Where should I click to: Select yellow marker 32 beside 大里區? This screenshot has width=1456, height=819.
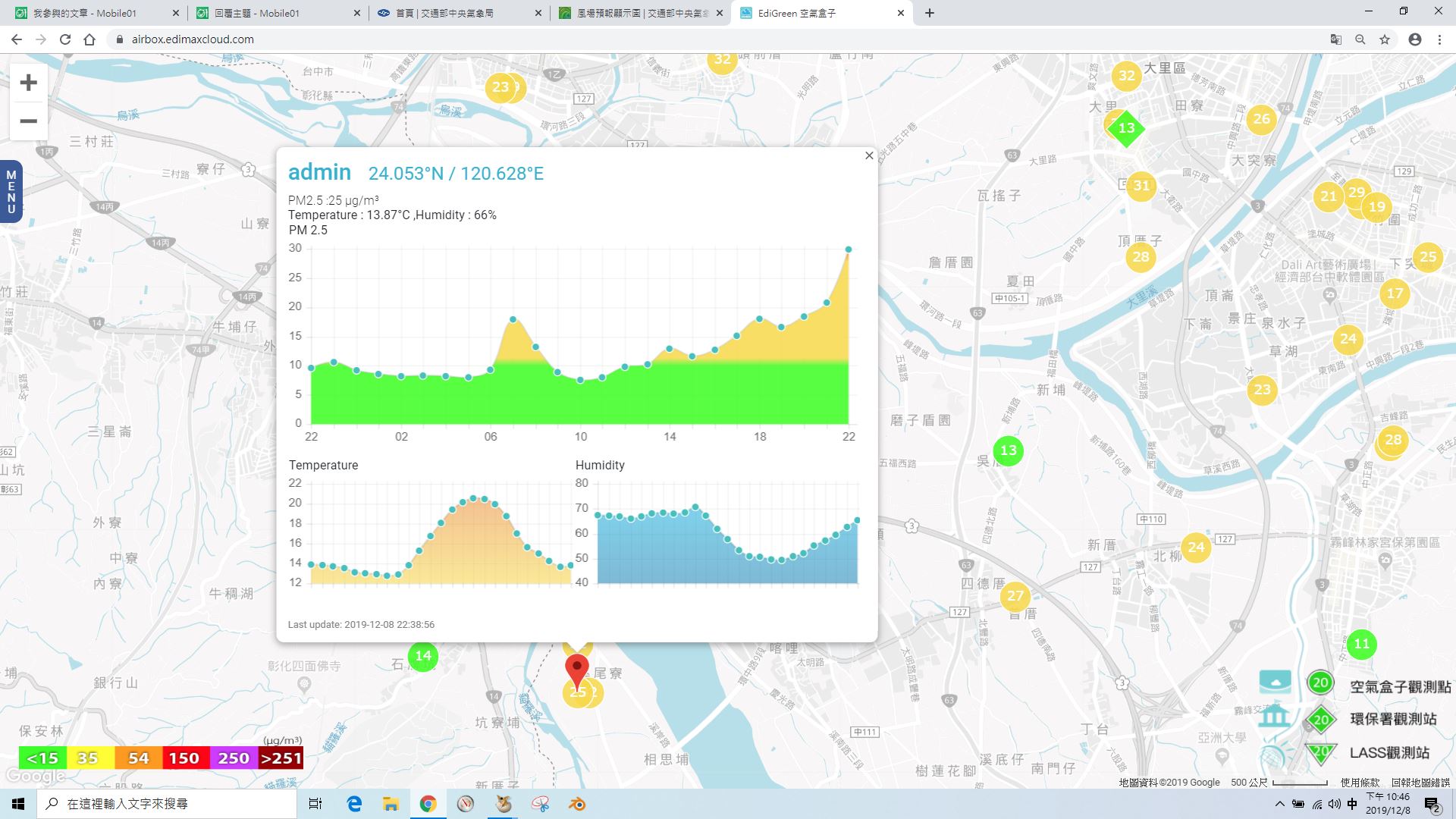tap(1127, 76)
